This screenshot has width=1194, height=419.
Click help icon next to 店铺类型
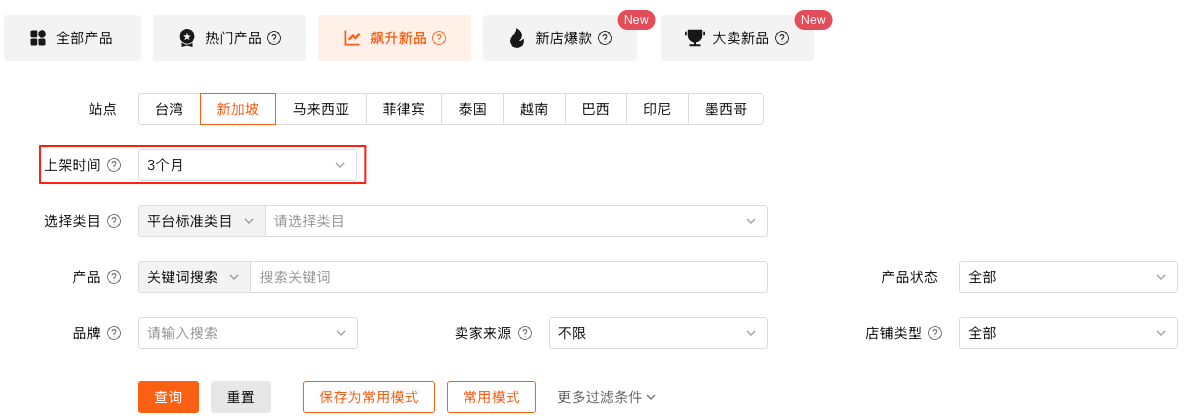click(x=935, y=333)
